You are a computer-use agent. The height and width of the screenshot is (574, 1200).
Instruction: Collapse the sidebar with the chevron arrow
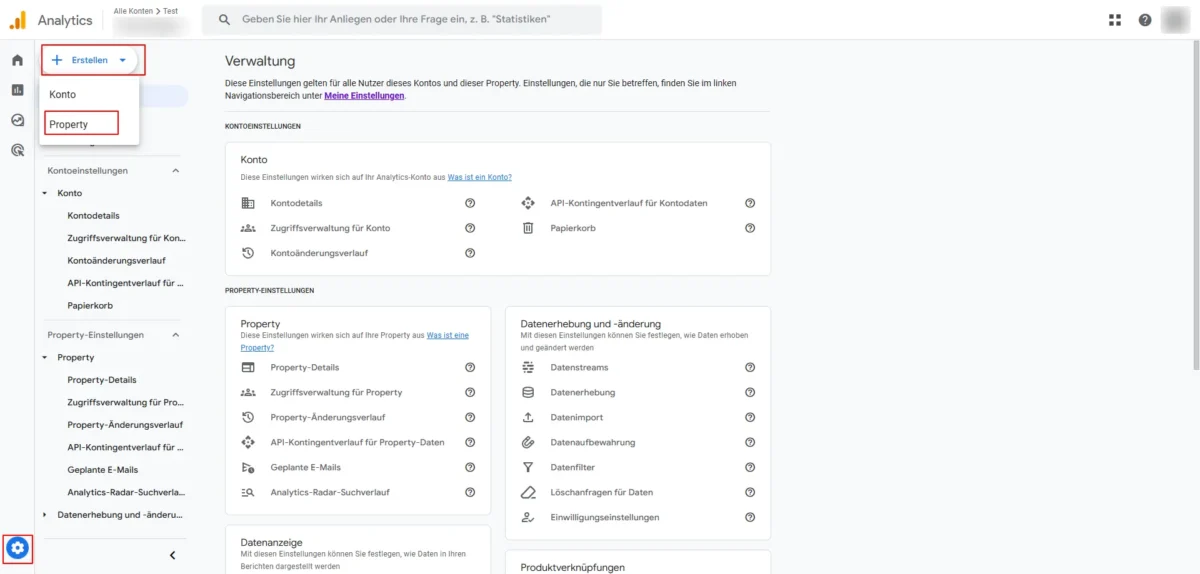172,555
